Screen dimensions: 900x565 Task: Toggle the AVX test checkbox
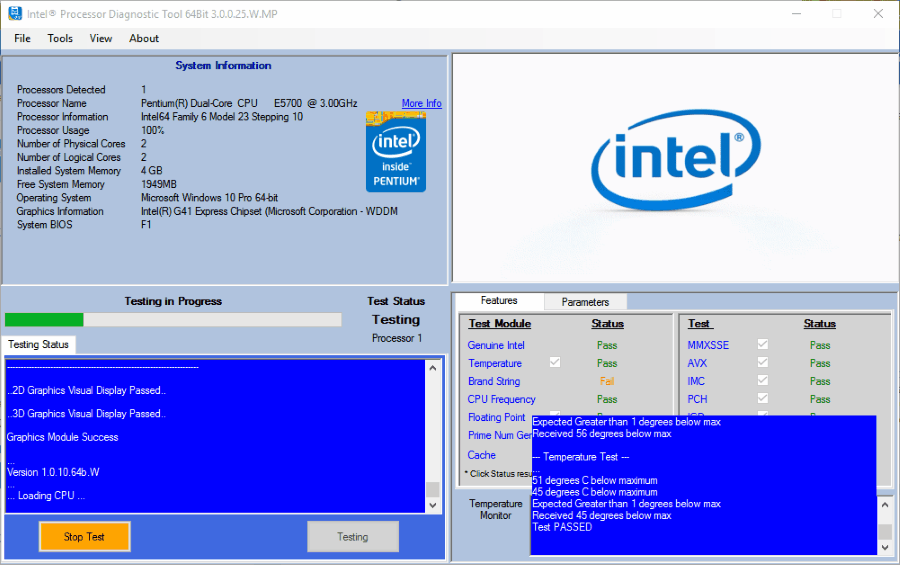pos(762,362)
